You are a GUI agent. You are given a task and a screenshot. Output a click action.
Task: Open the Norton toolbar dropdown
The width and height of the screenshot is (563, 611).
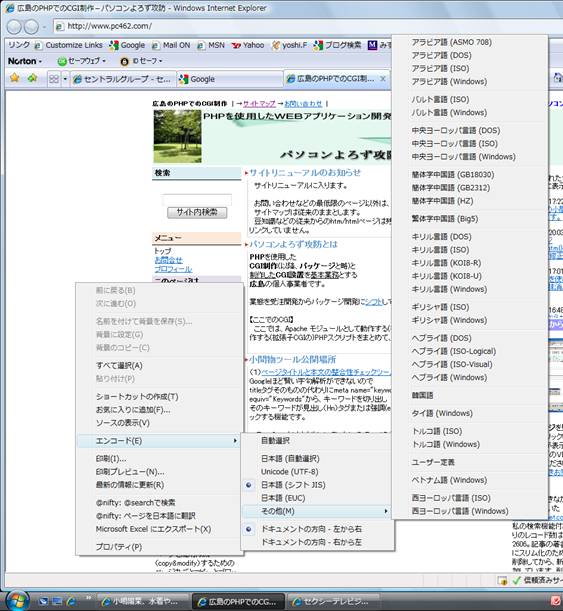point(25,61)
